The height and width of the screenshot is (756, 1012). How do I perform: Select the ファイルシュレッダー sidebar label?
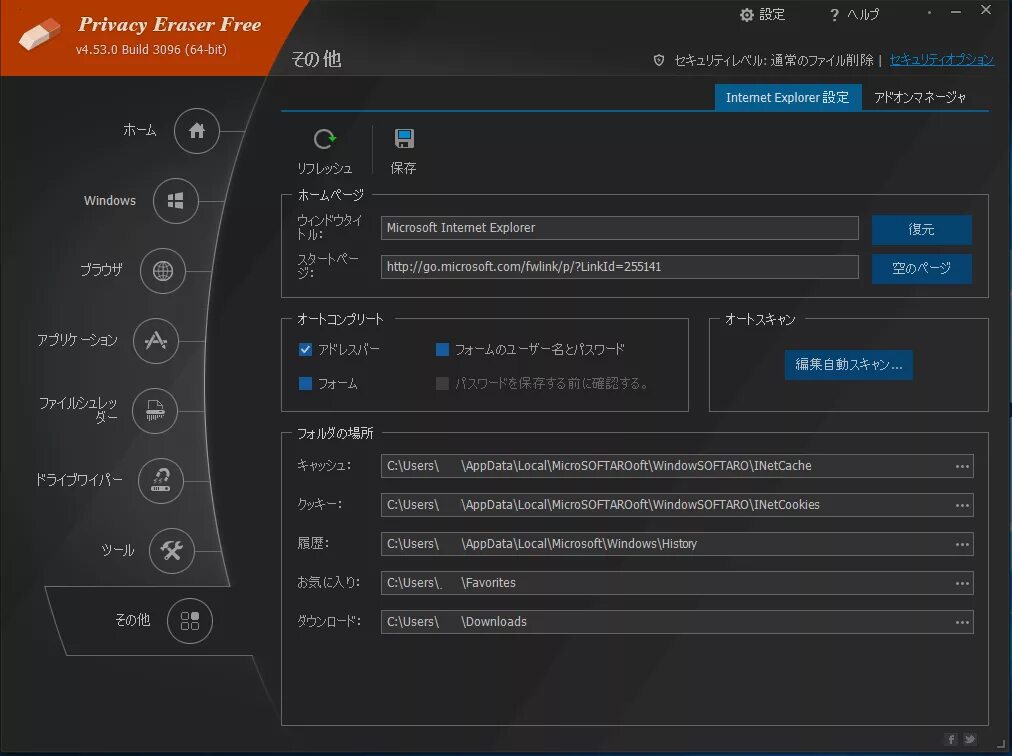(78, 410)
